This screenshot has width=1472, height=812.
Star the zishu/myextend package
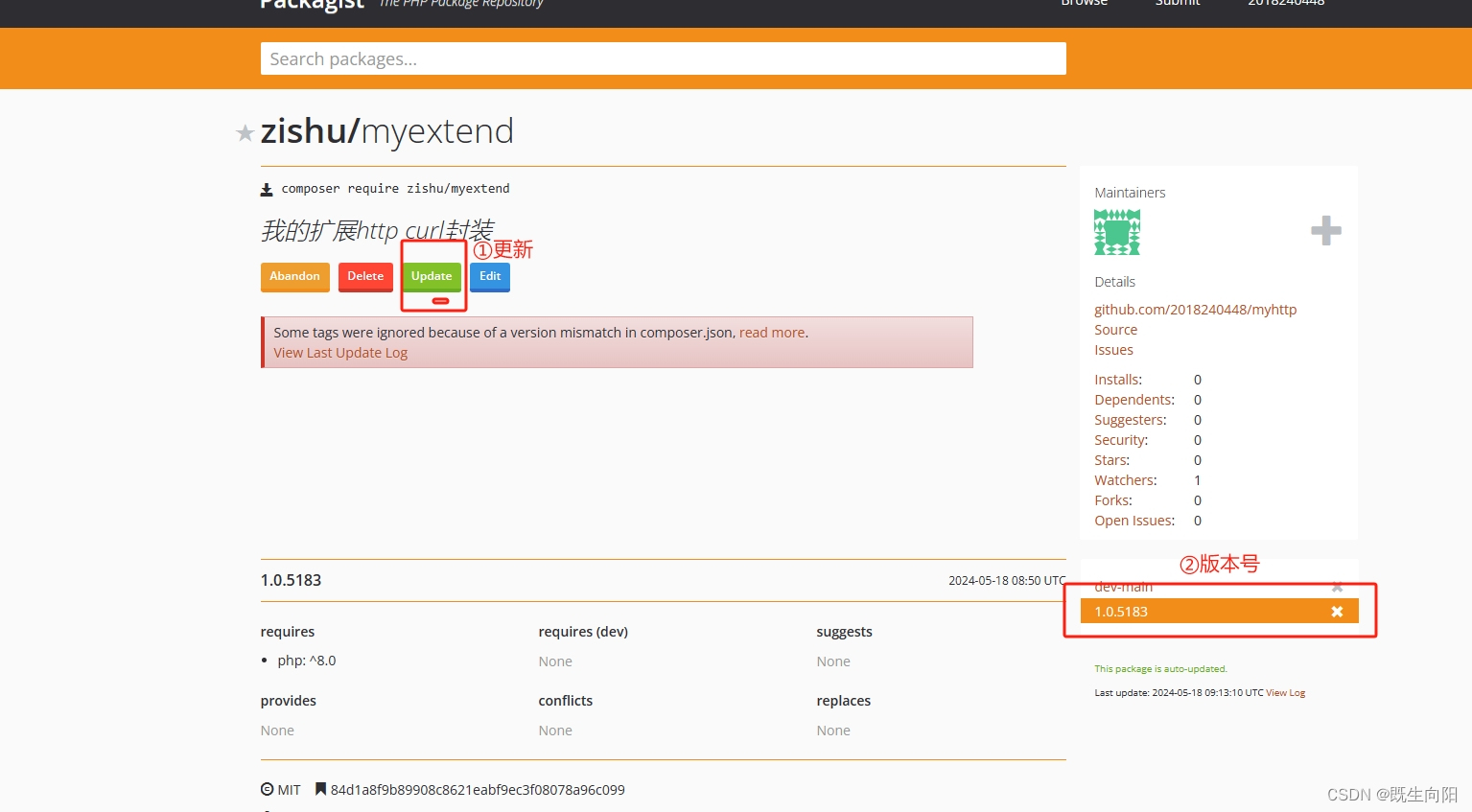[x=245, y=133]
